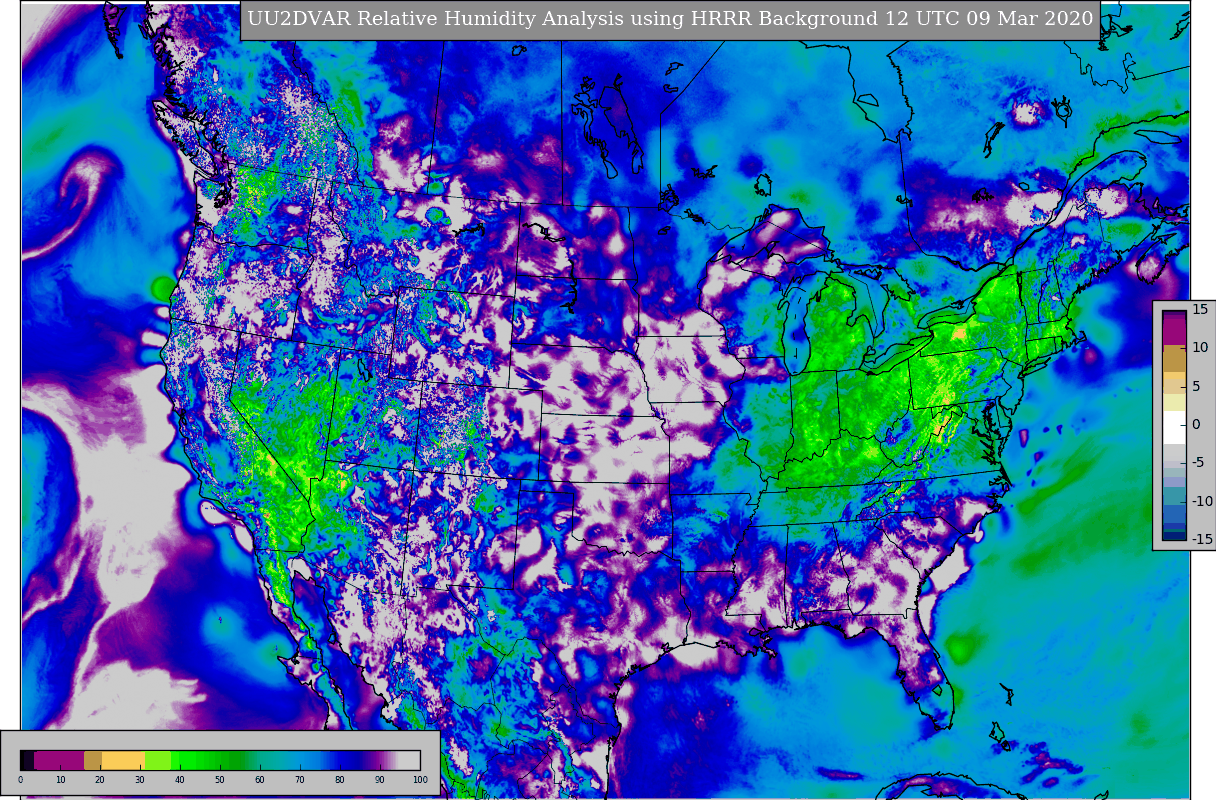The height and width of the screenshot is (800, 1216).
Task: Click the '90' tick label on bottom colorbar
Action: point(380,780)
